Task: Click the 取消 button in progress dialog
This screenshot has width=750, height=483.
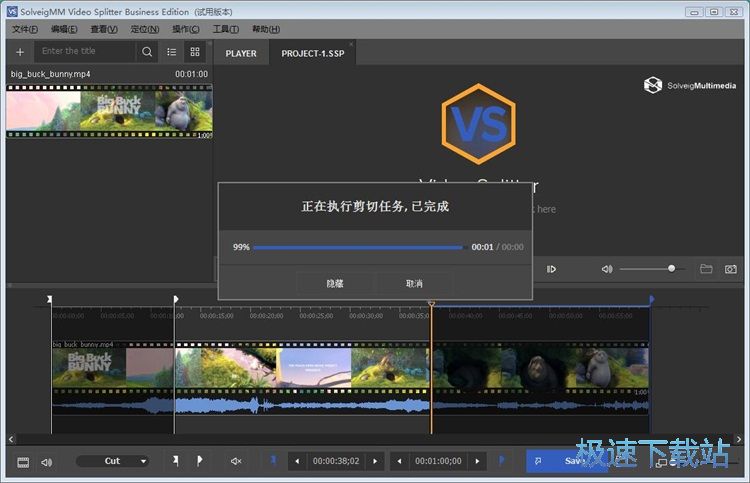Action: [414, 284]
